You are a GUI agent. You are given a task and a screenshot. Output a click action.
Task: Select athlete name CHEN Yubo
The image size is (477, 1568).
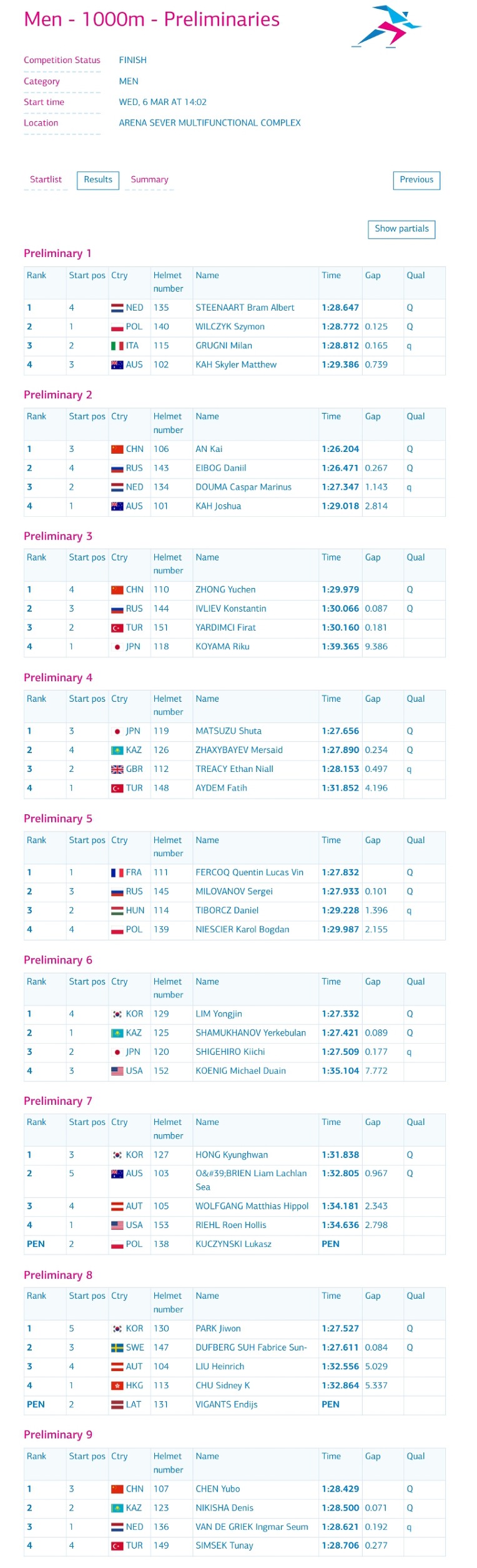click(x=217, y=1490)
